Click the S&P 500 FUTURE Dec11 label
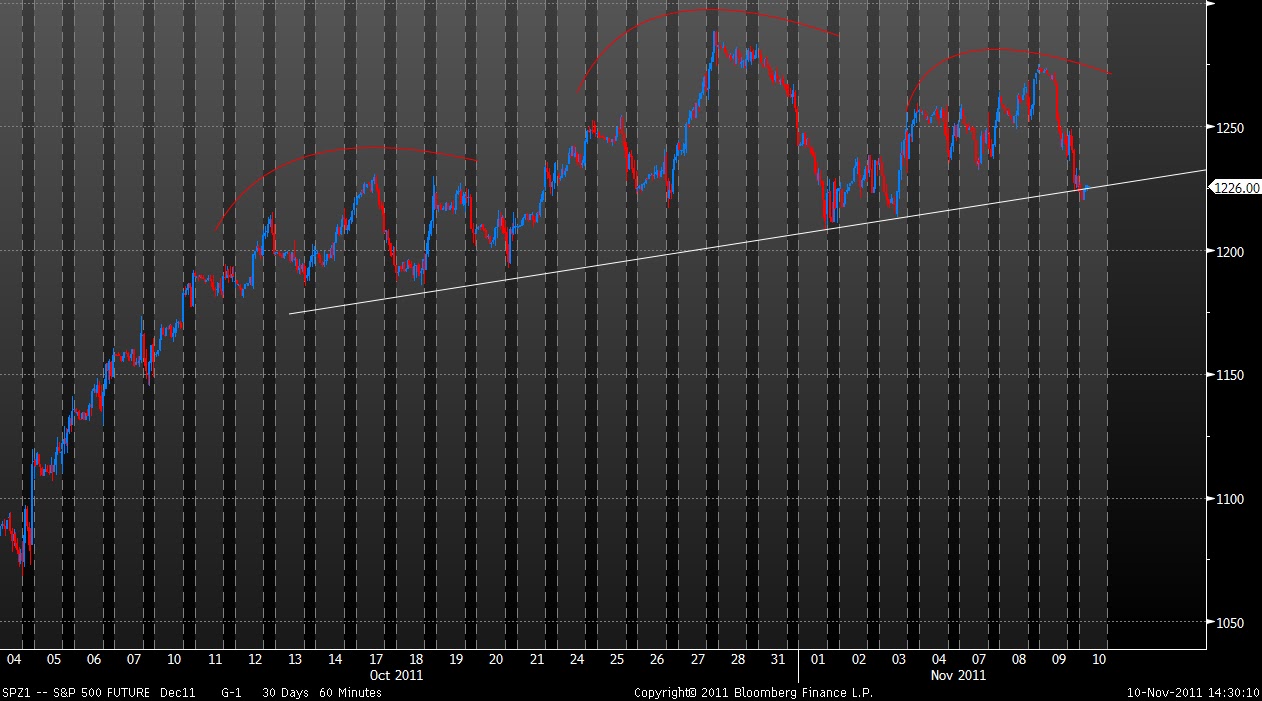The image size is (1262, 701). coord(123,692)
